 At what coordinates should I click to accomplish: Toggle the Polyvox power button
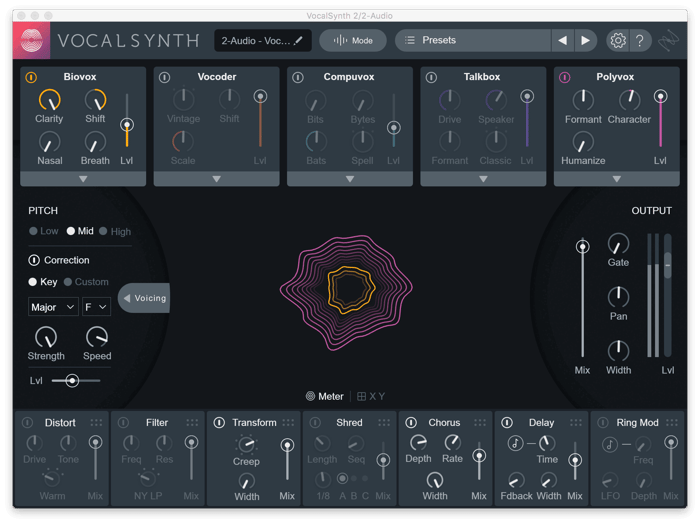(565, 77)
